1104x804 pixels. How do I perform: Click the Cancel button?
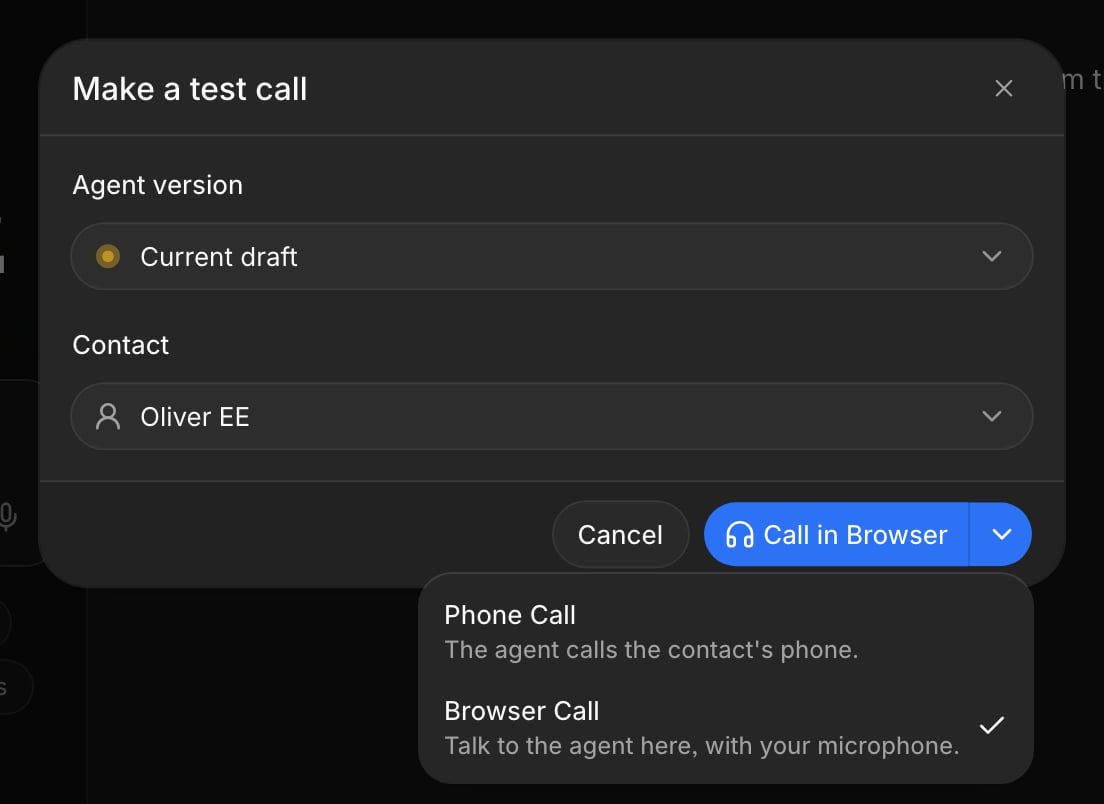coord(620,534)
